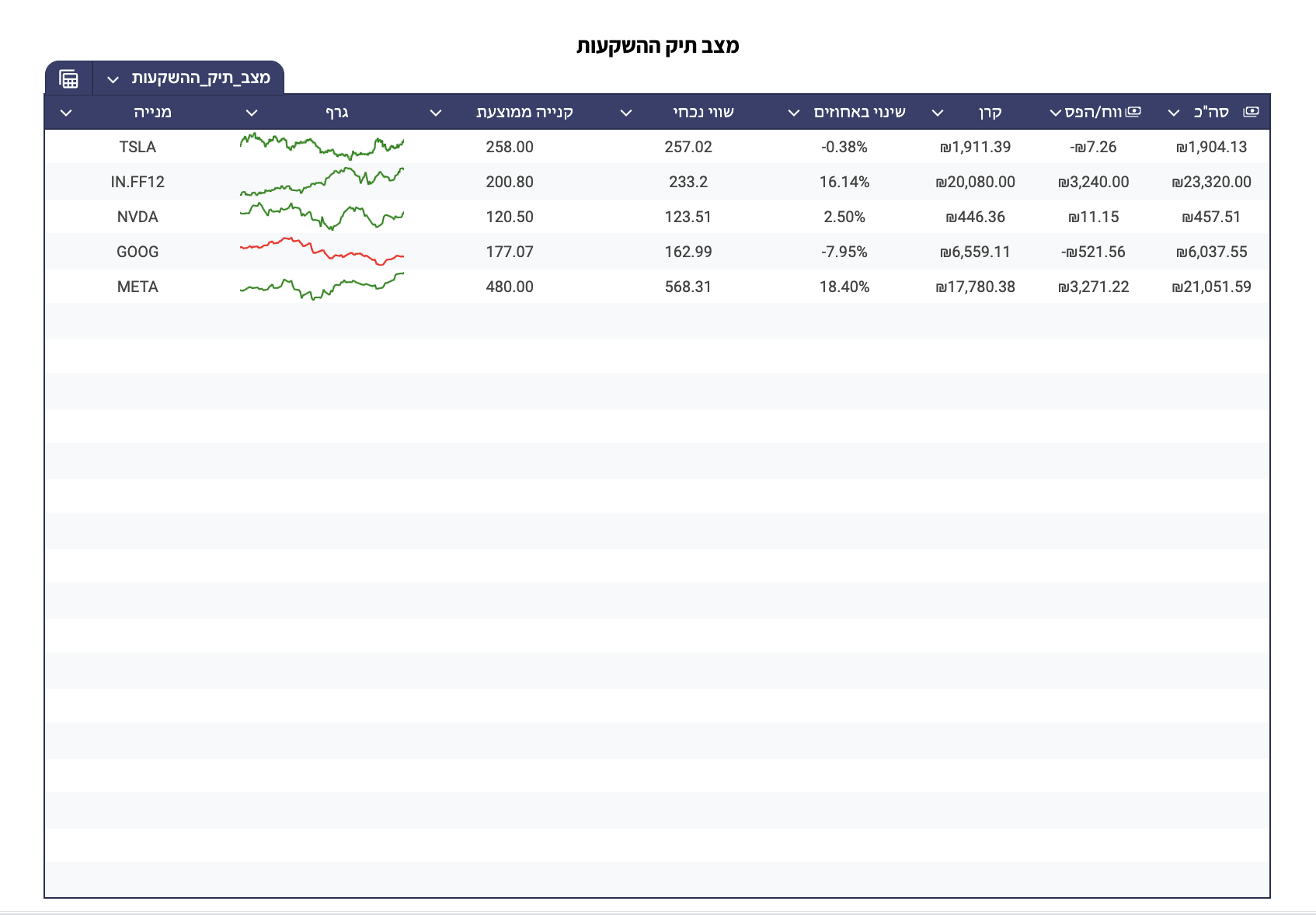Viewport: 1316px width, 915px height.
Task: Click the GOOG stock name cell
Action: tap(138, 252)
